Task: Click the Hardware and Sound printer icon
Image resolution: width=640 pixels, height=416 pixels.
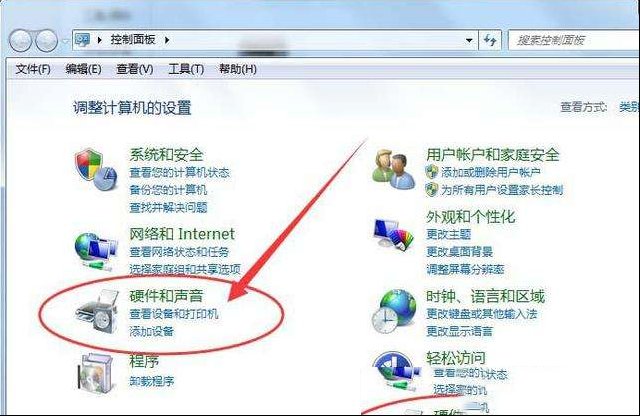Action: [x=97, y=311]
